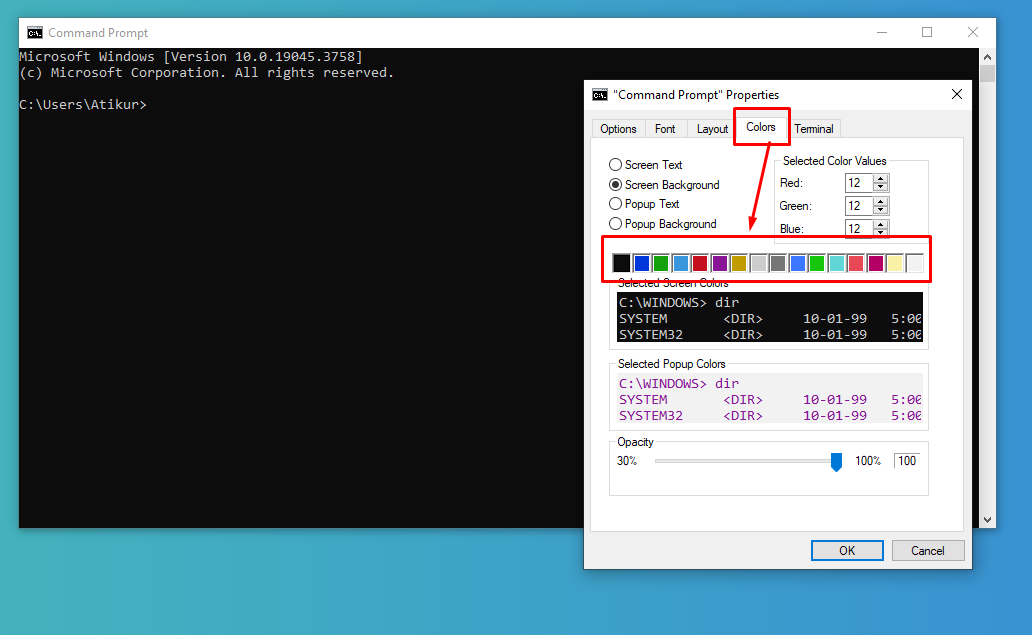Increase the Blue value with up arrow

point(881,224)
